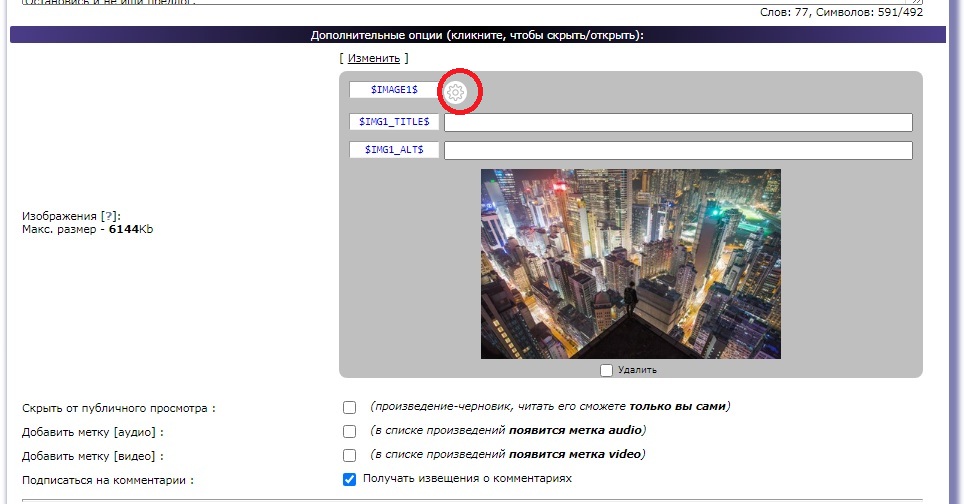Click the $IMAGE1$ tag label
Screen dimensions: 964x504
pos(394,90)
